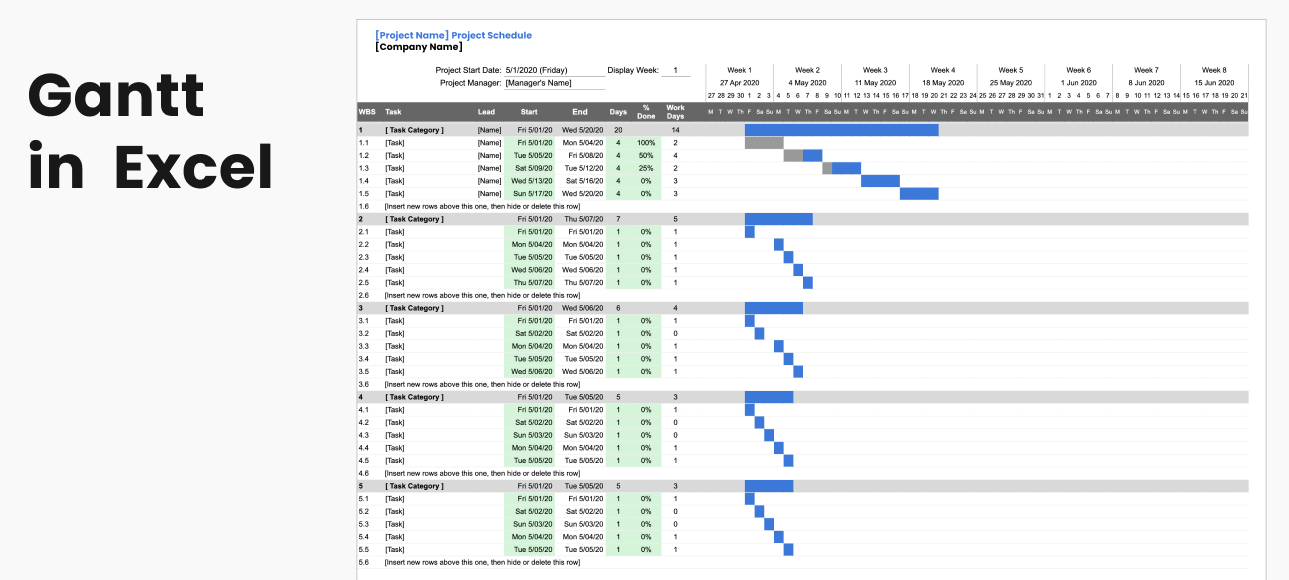The width and height of the screenshot is (1289, 580).
Task: Select the Lead column header
Action: [486, 111]
